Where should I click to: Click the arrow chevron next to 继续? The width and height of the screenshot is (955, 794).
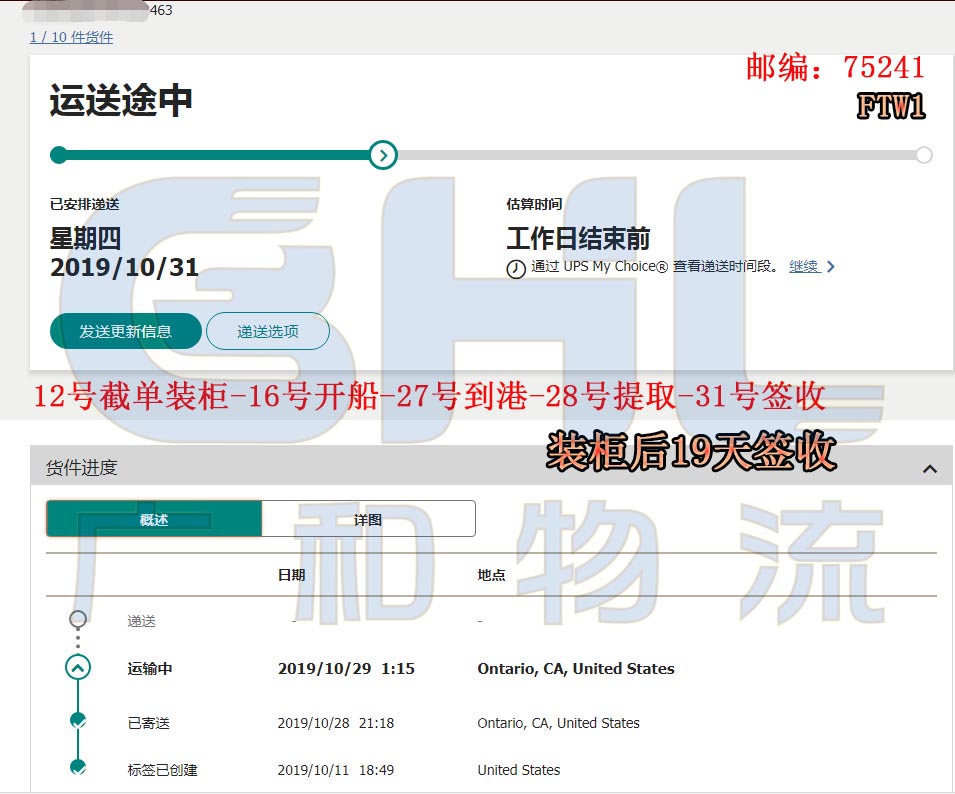click(x=831, y=267)
